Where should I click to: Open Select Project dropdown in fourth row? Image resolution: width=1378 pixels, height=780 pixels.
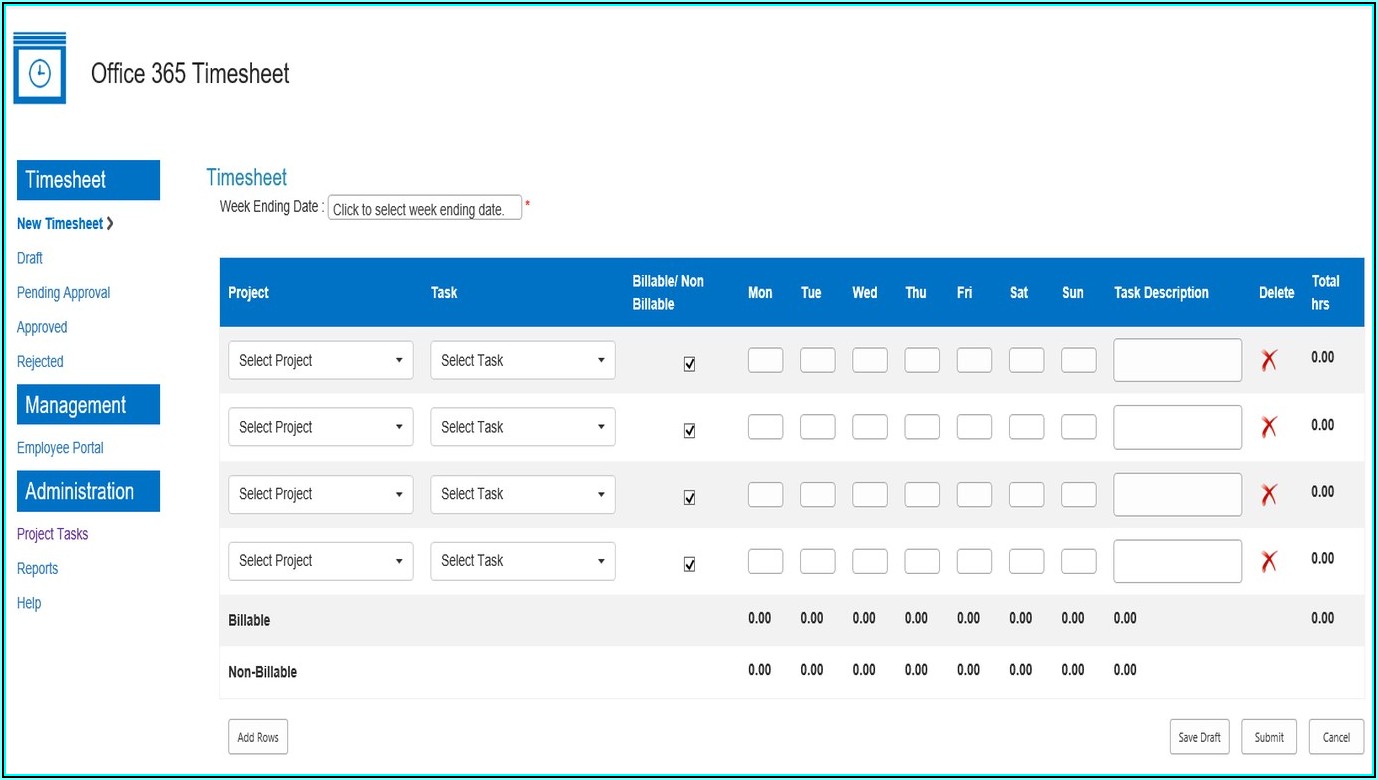[x=320, y=561]
